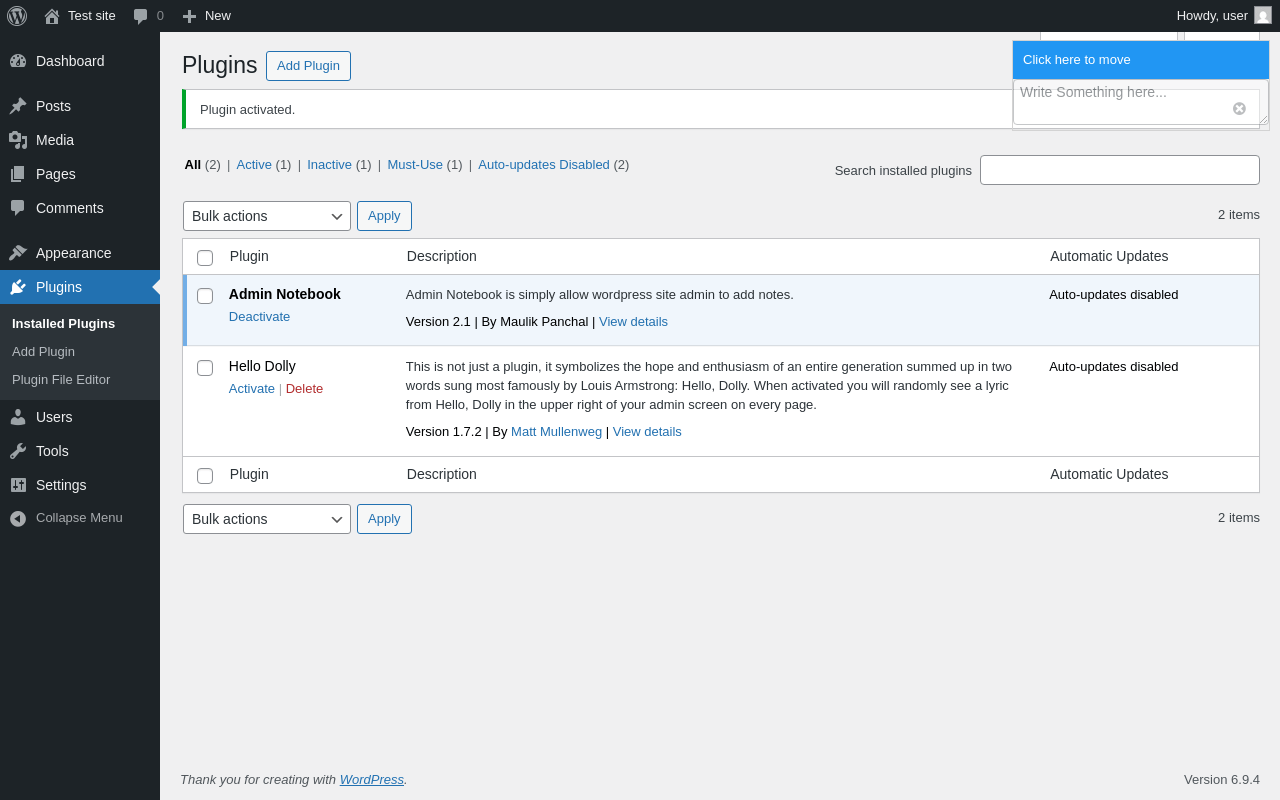
Task: Click the Appearance paintbrush icon
Action: (x=18, y=253)
